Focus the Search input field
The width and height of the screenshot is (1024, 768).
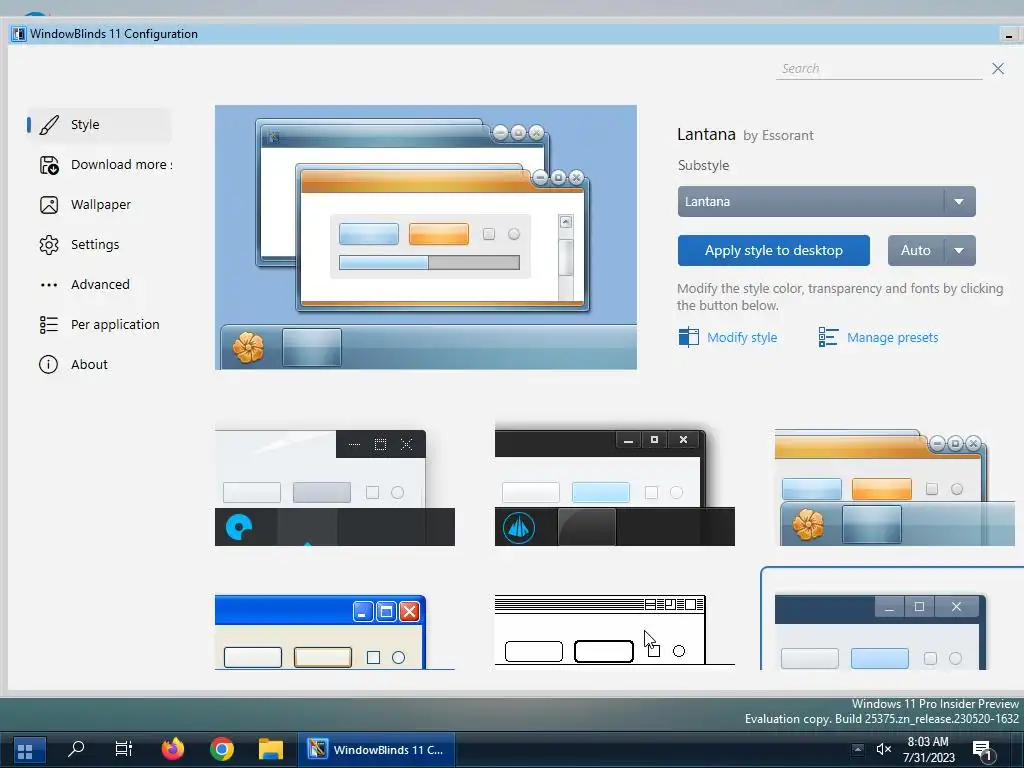(879, 69)
